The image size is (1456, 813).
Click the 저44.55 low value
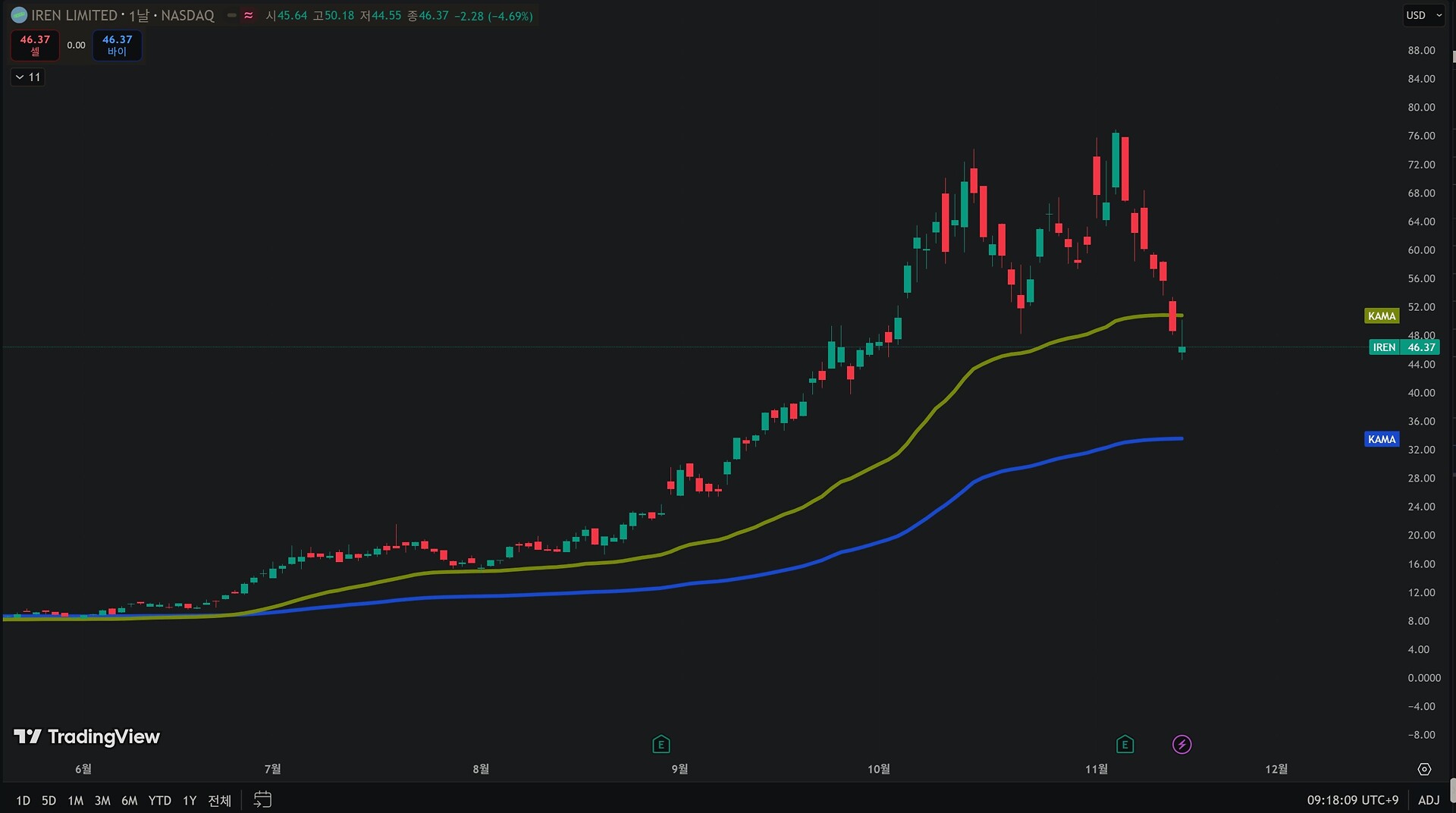tap(381, 16)
